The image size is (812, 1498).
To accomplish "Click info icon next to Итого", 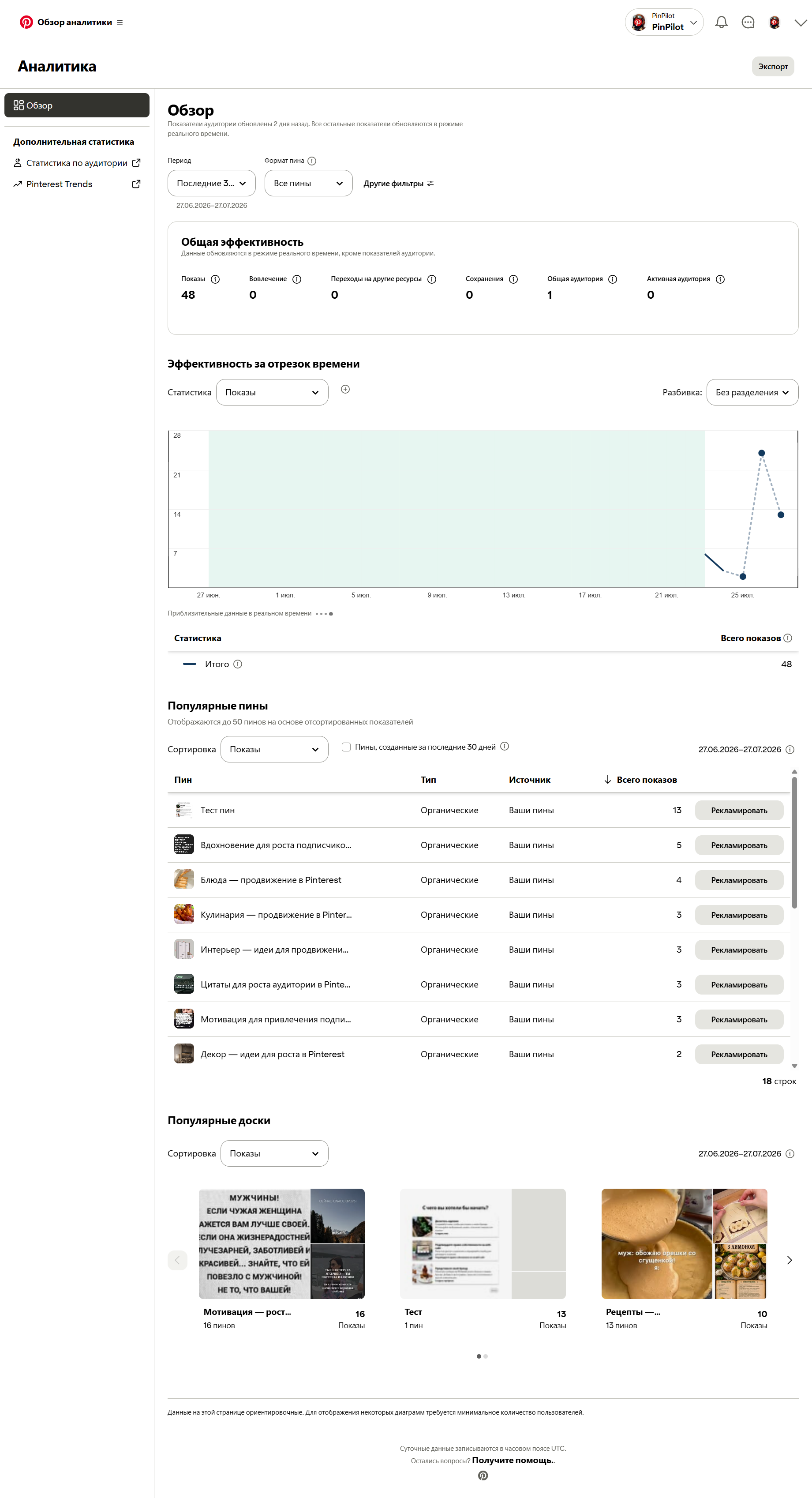I will coord(238,664).
